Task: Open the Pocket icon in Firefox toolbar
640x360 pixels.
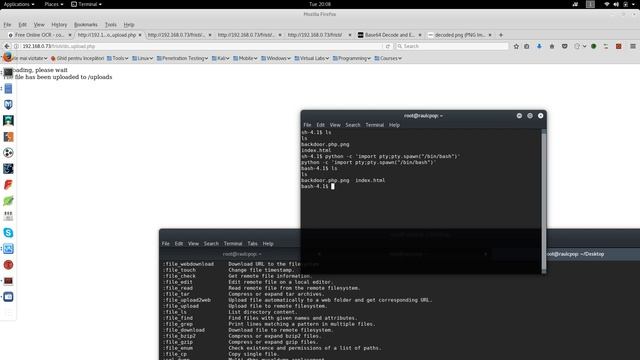Action: point(564,46)
